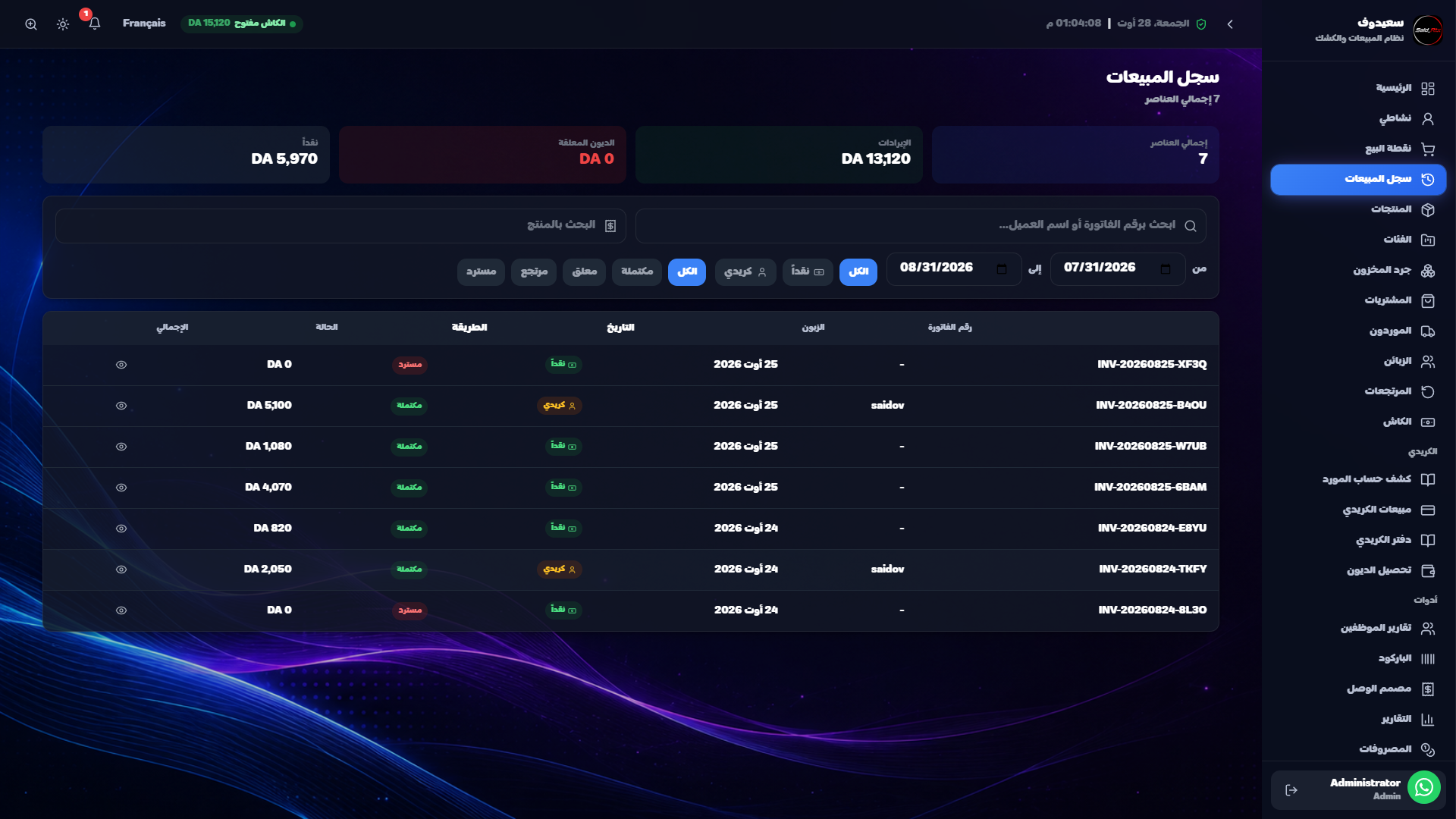Click the سعيدوف logo avatar
Image resolution: width=1456 pixels, height=819 pixels.
(x=1428, y=30)
